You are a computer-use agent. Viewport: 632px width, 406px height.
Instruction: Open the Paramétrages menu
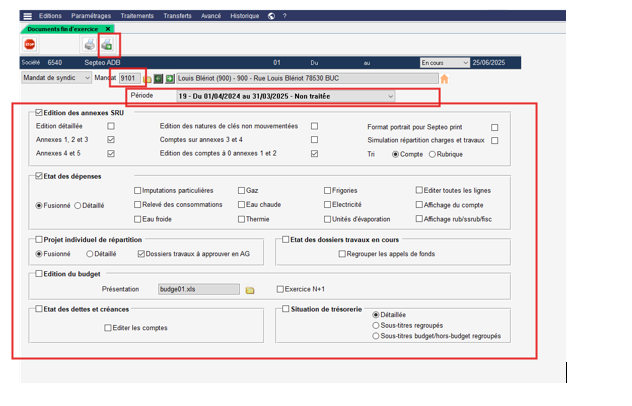91,16
